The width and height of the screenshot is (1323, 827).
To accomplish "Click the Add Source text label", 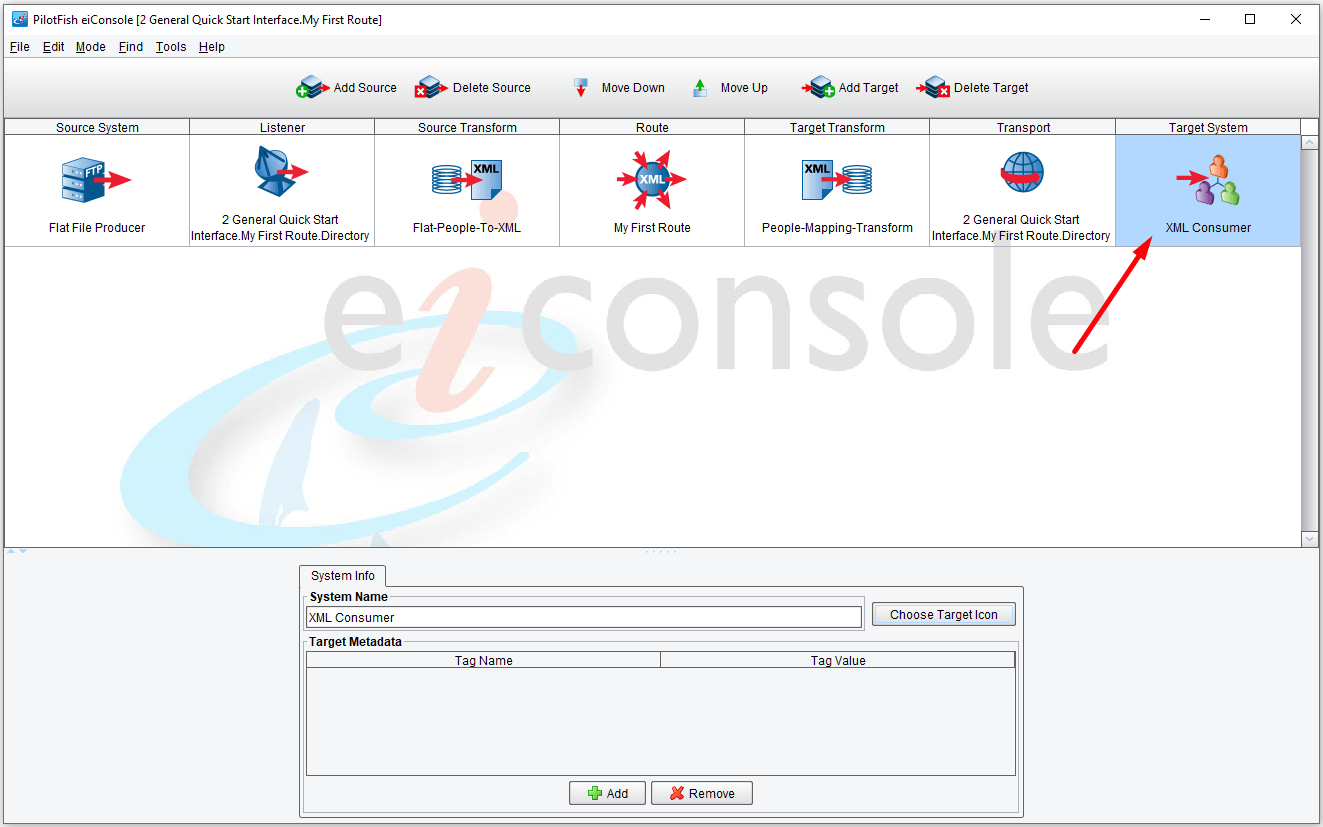I will pos(365,88).
